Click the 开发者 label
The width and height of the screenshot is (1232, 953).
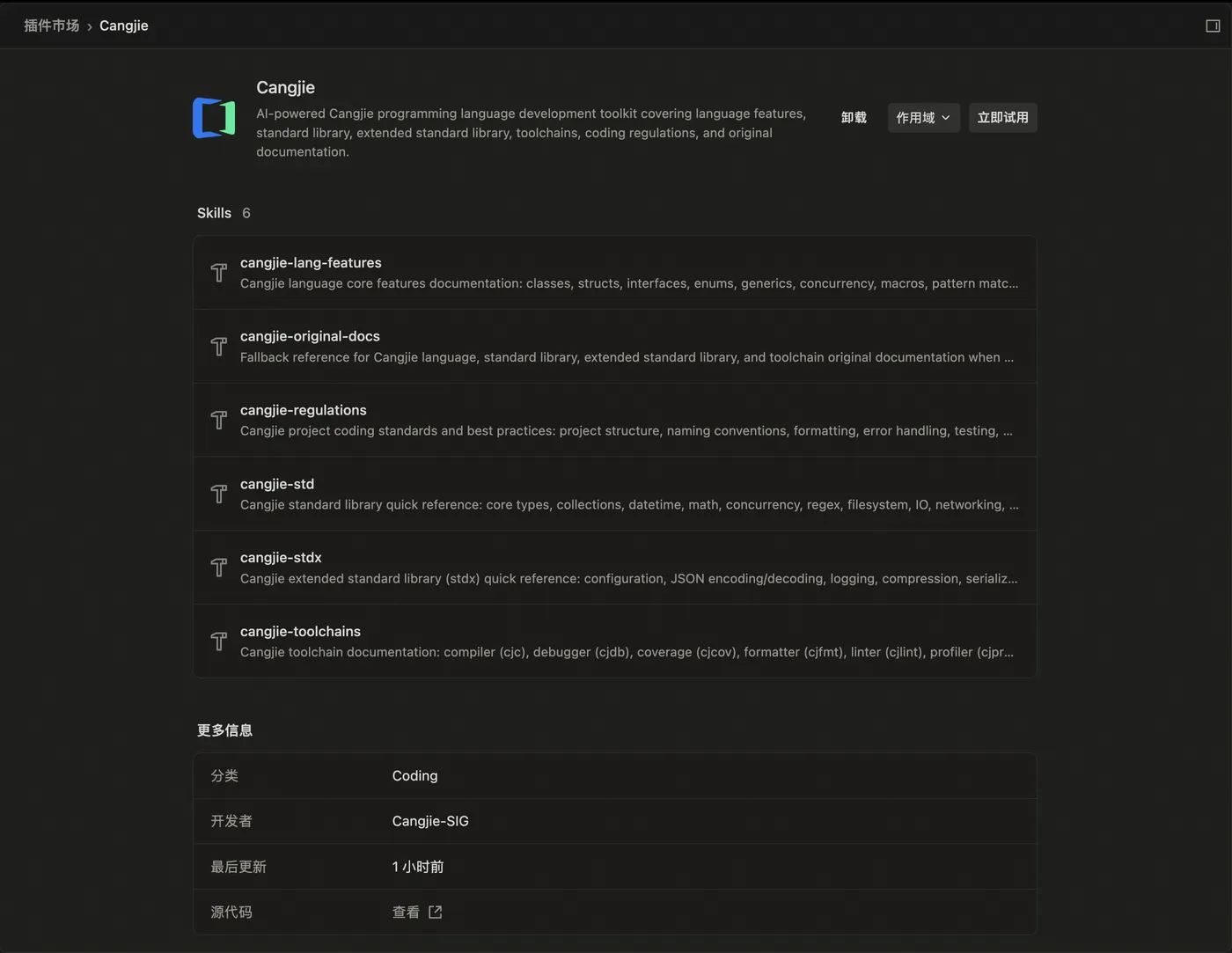[231, 821]
